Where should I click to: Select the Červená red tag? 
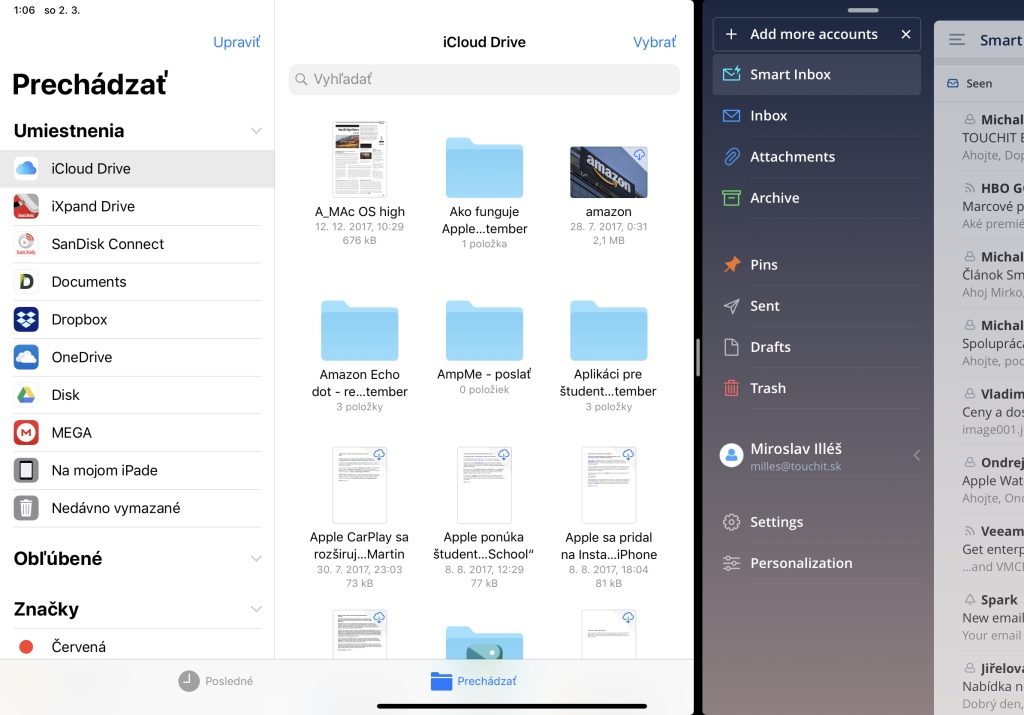coord(78,647)
